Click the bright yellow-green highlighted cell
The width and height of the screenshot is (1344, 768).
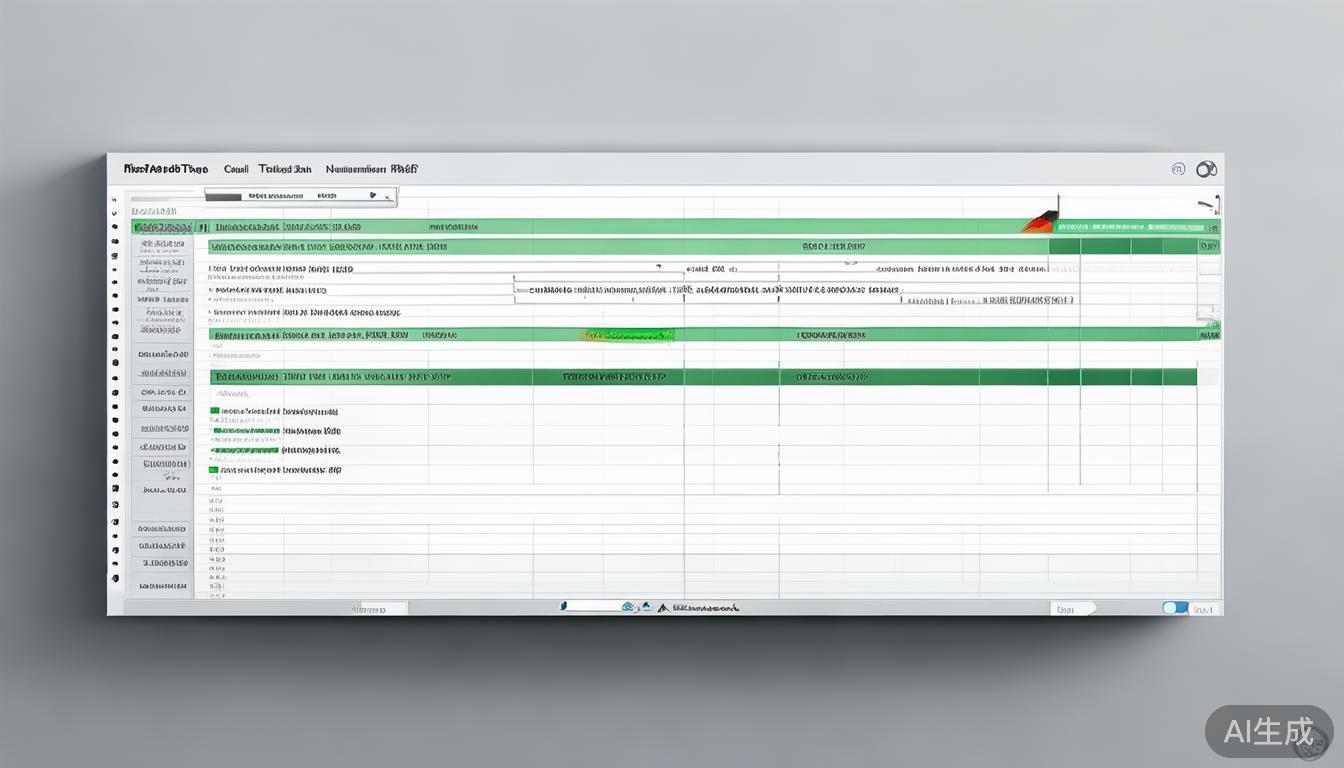click(627, 336)
